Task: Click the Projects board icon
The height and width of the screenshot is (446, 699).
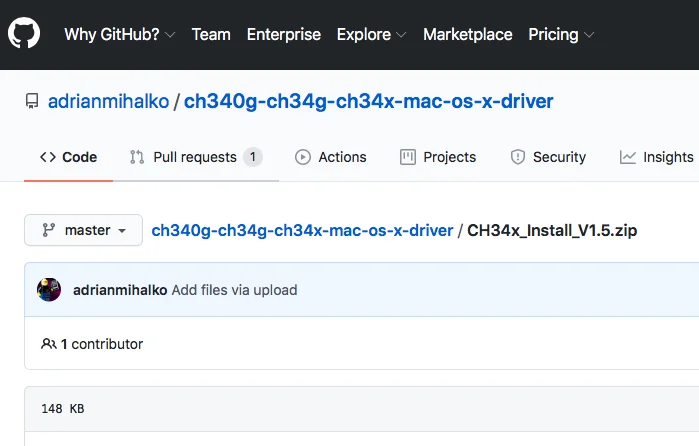Action: tap(408, 157)
